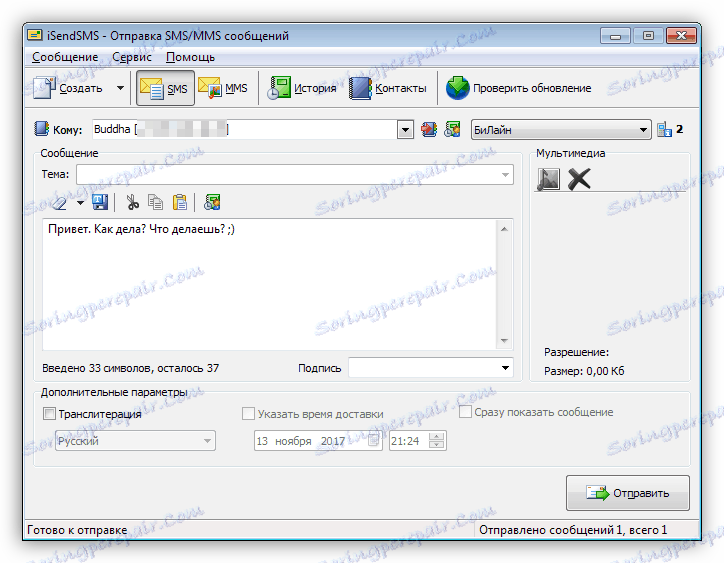Screen dimensions: 724x563
Task: Click the time spinner up arrow
Action: point(436,436)
